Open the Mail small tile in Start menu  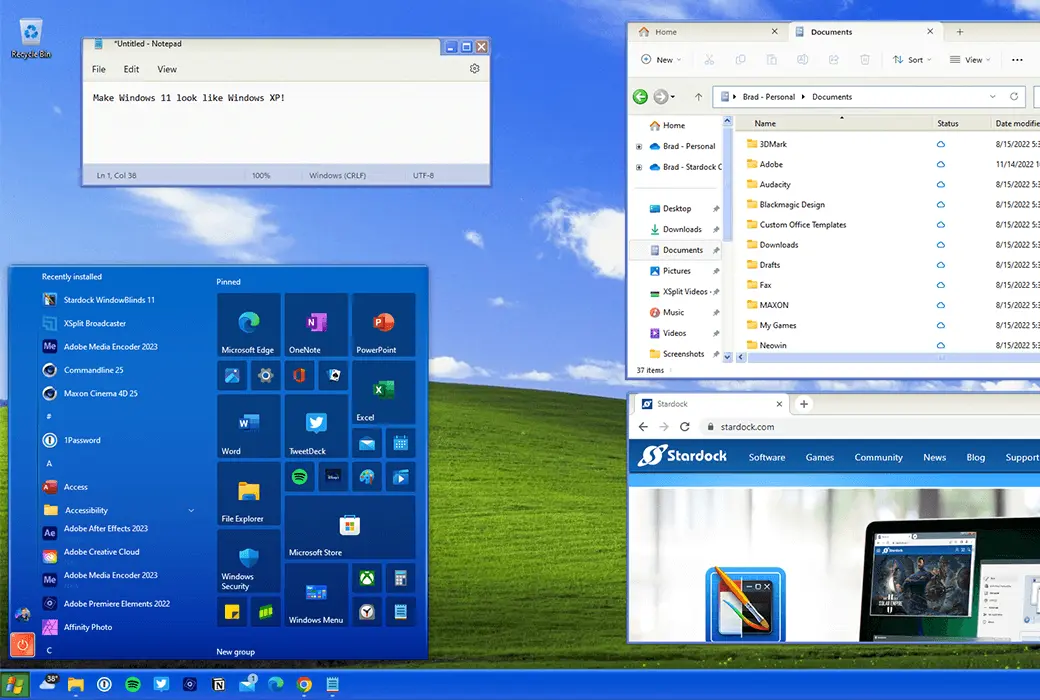367,443
